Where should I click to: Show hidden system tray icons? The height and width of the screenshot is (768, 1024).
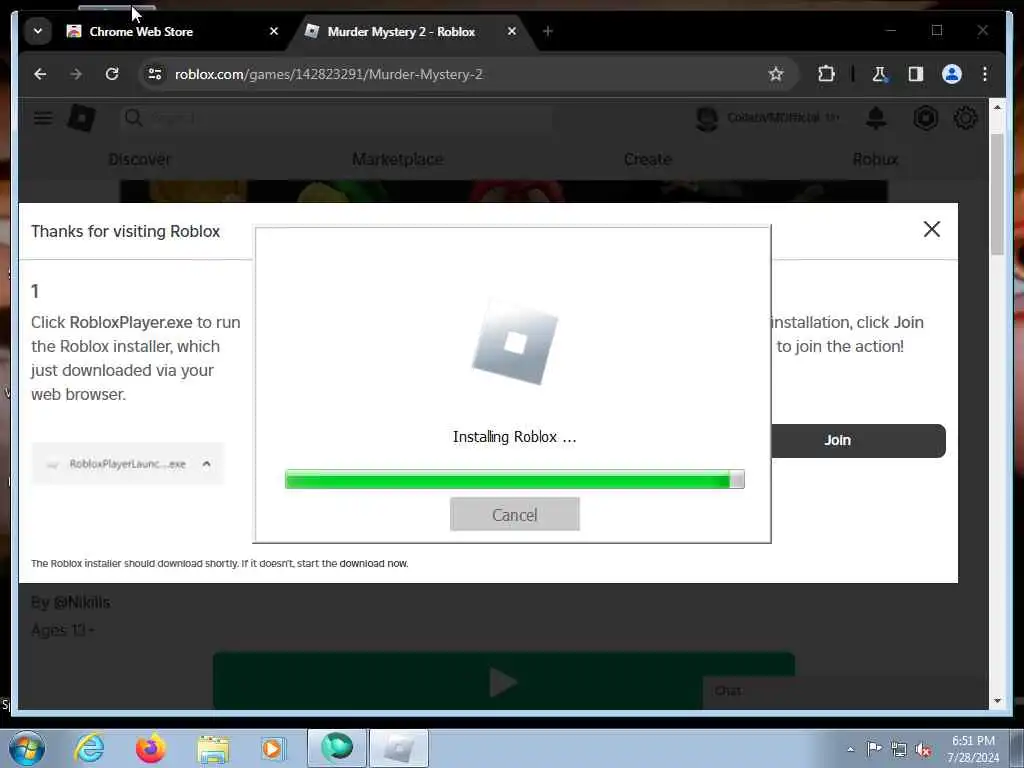850,749
